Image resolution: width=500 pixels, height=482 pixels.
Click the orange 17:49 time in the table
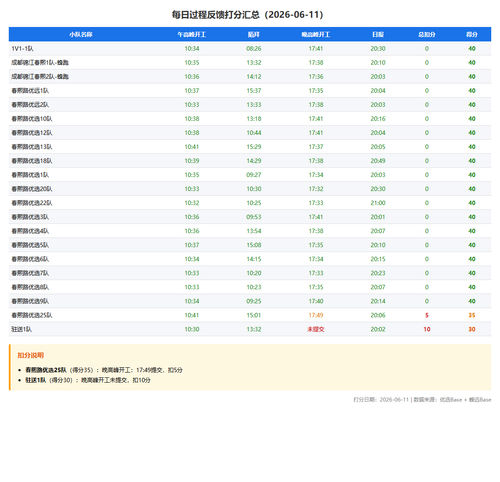click(316, 315)
